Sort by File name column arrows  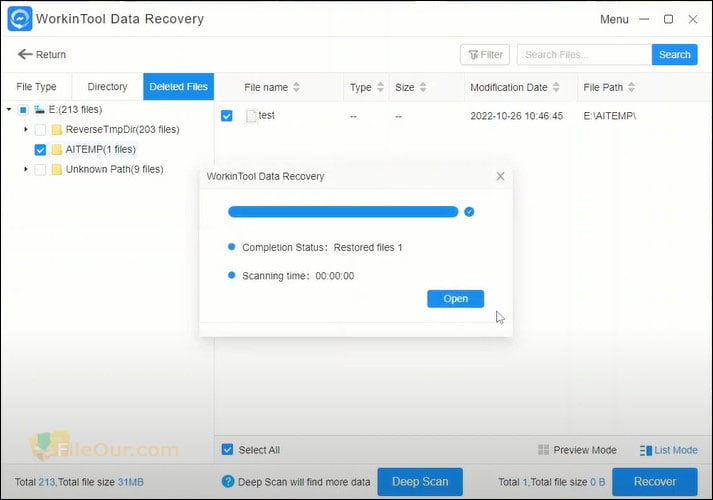296,87
